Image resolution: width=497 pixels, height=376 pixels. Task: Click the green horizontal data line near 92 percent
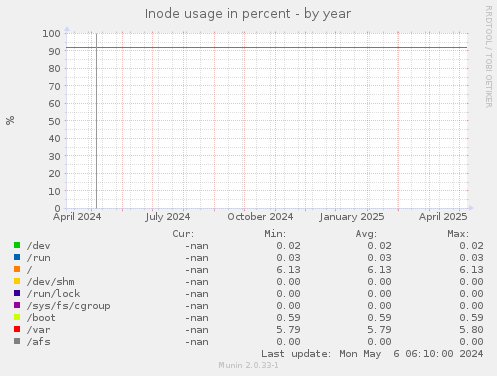[267, 48]
